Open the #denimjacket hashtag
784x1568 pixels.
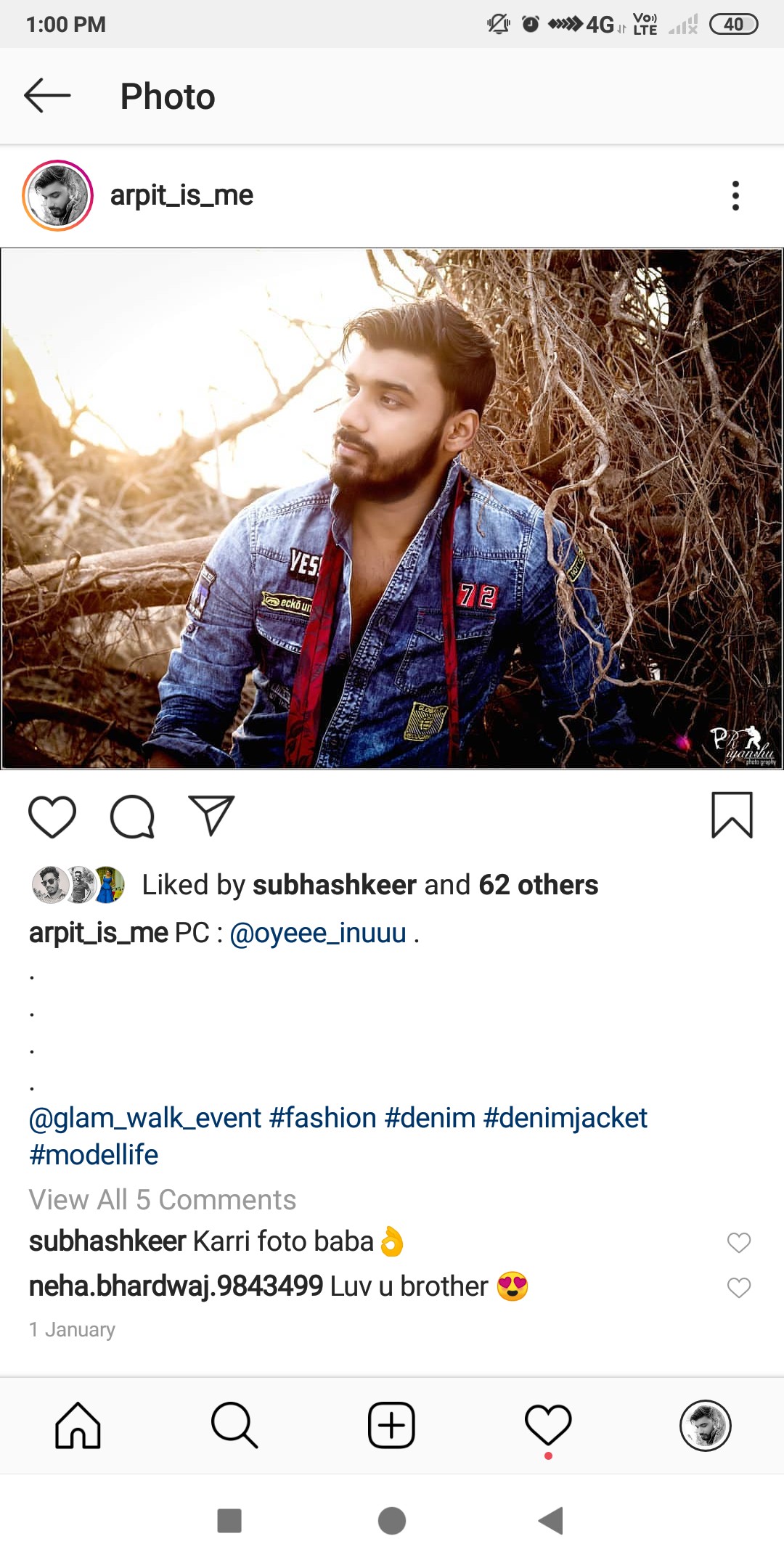(x=565, y=1118)
